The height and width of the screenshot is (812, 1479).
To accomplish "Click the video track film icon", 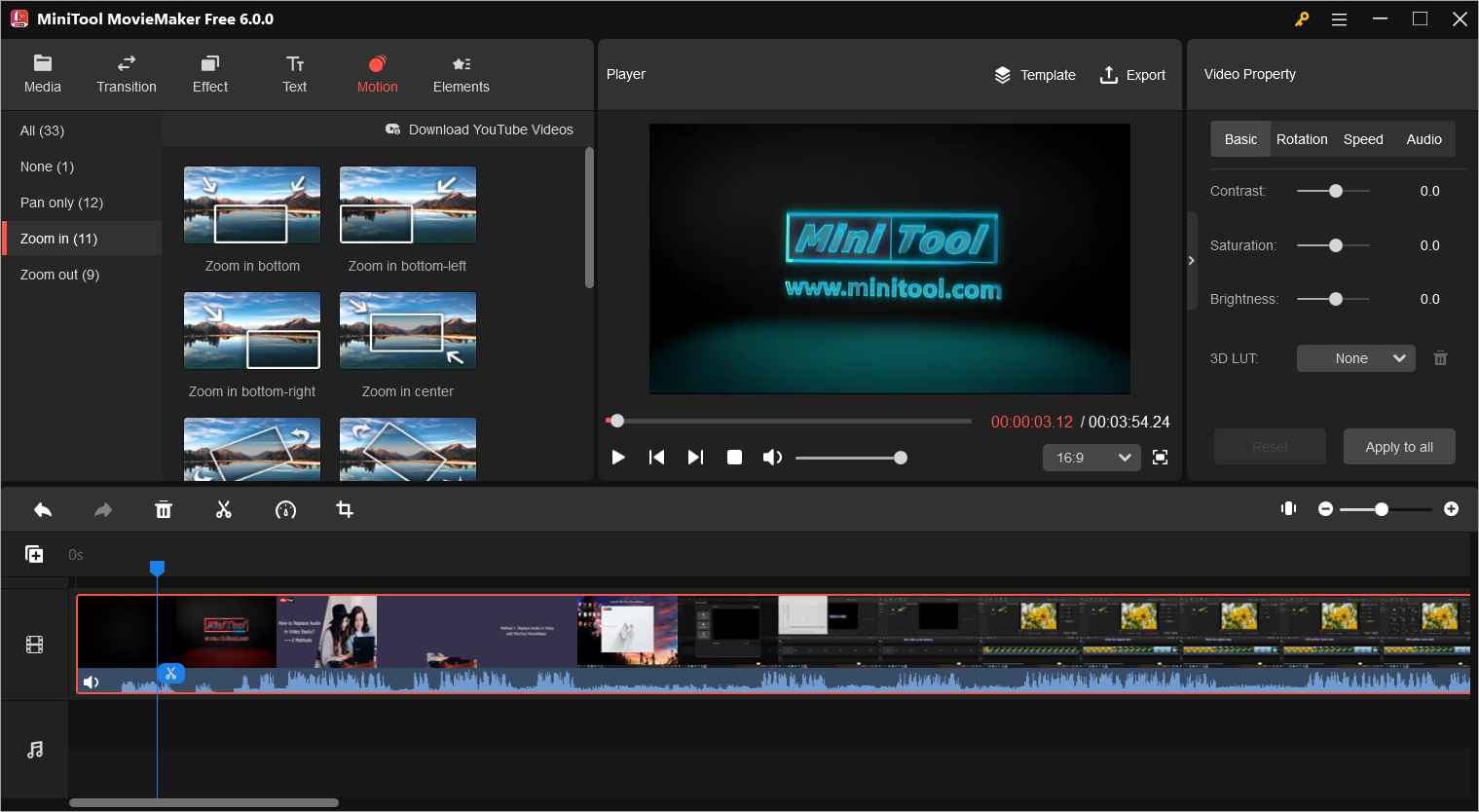I will 35,645.
